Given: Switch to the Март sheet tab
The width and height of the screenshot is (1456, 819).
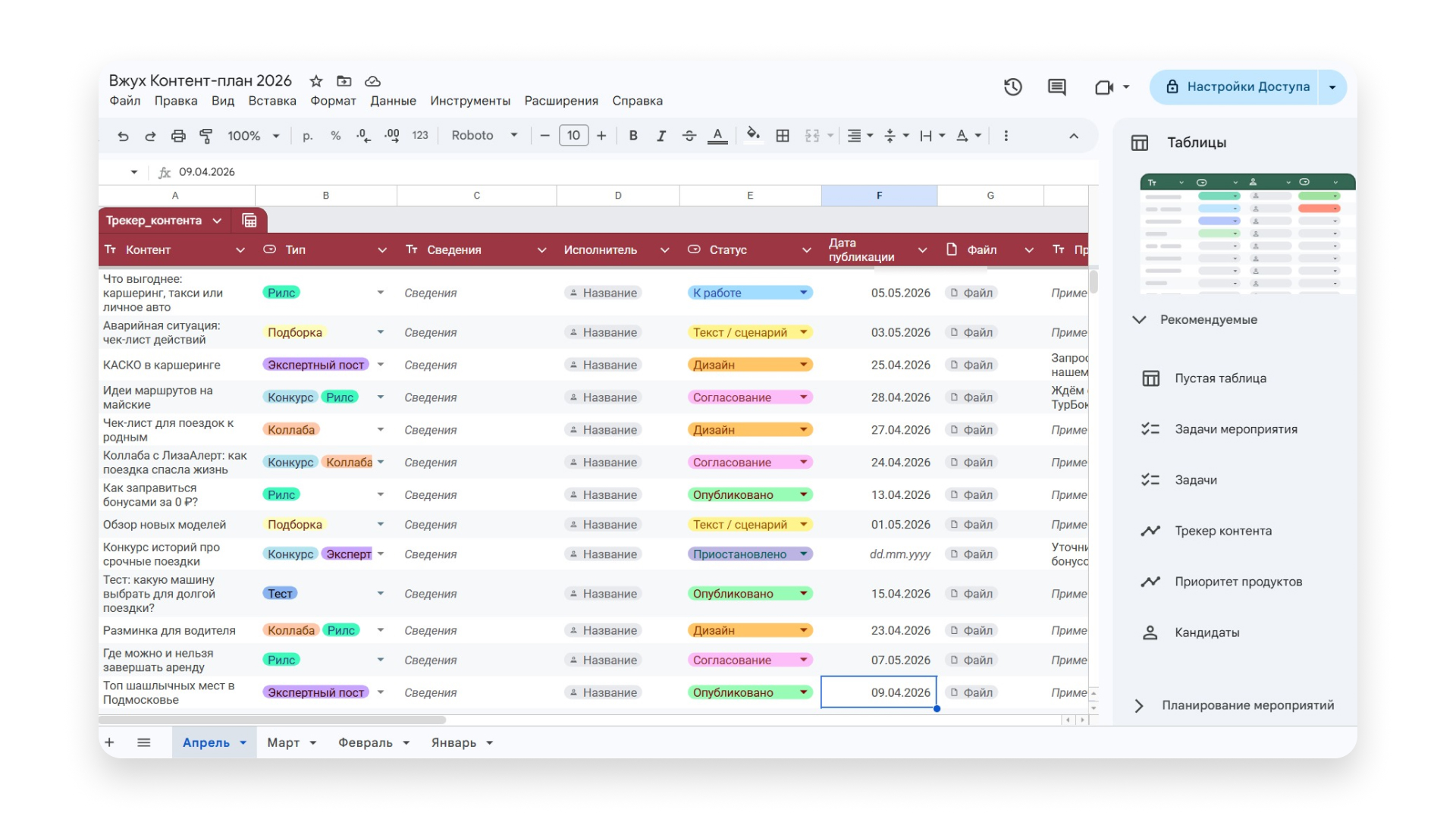Looking at the screenshot, I should point(283,742).
